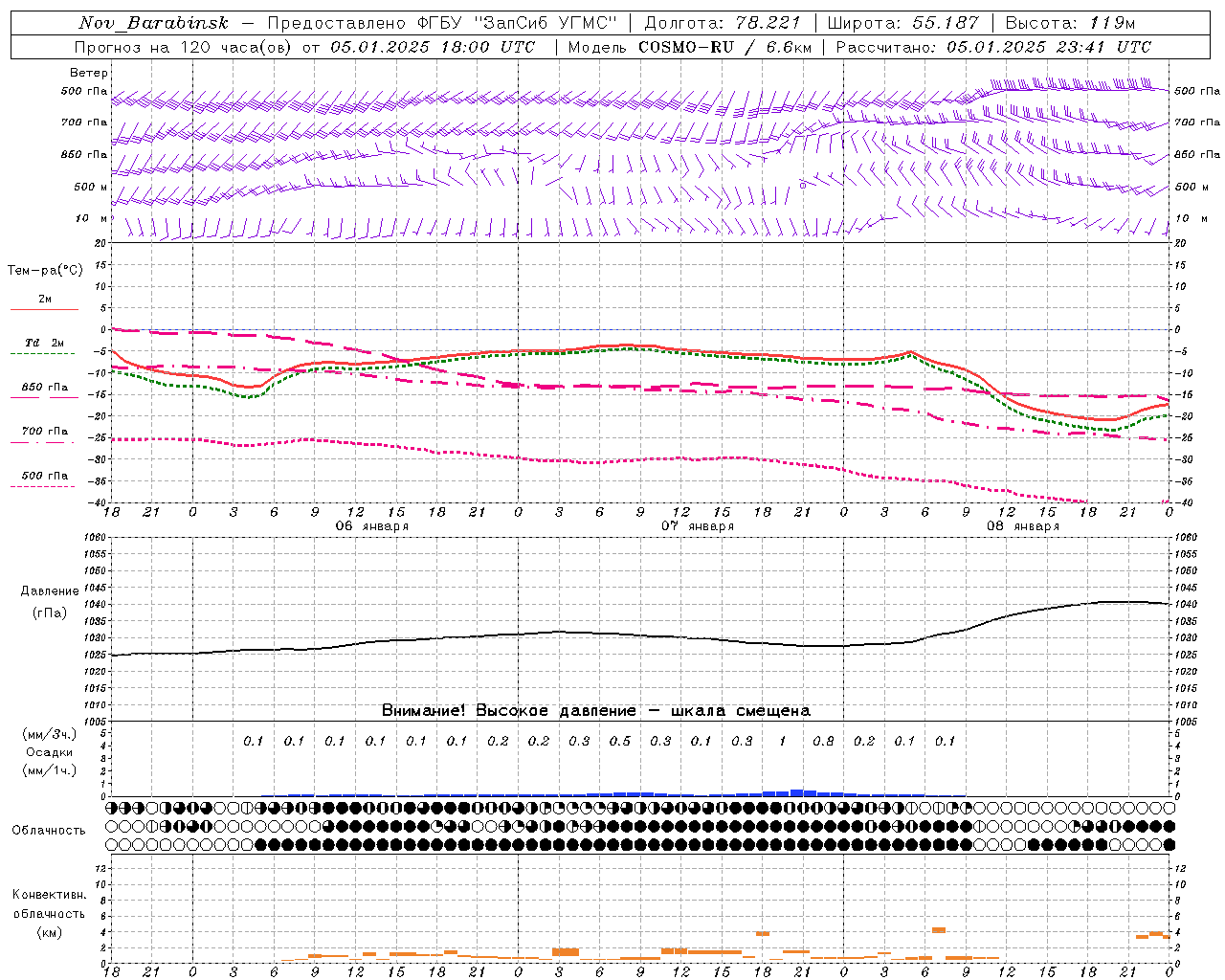Screen dimensions: 1225x980
Task: Click the dotted pink line under 500 гПа legend
Action: click(x=43, y=486)
